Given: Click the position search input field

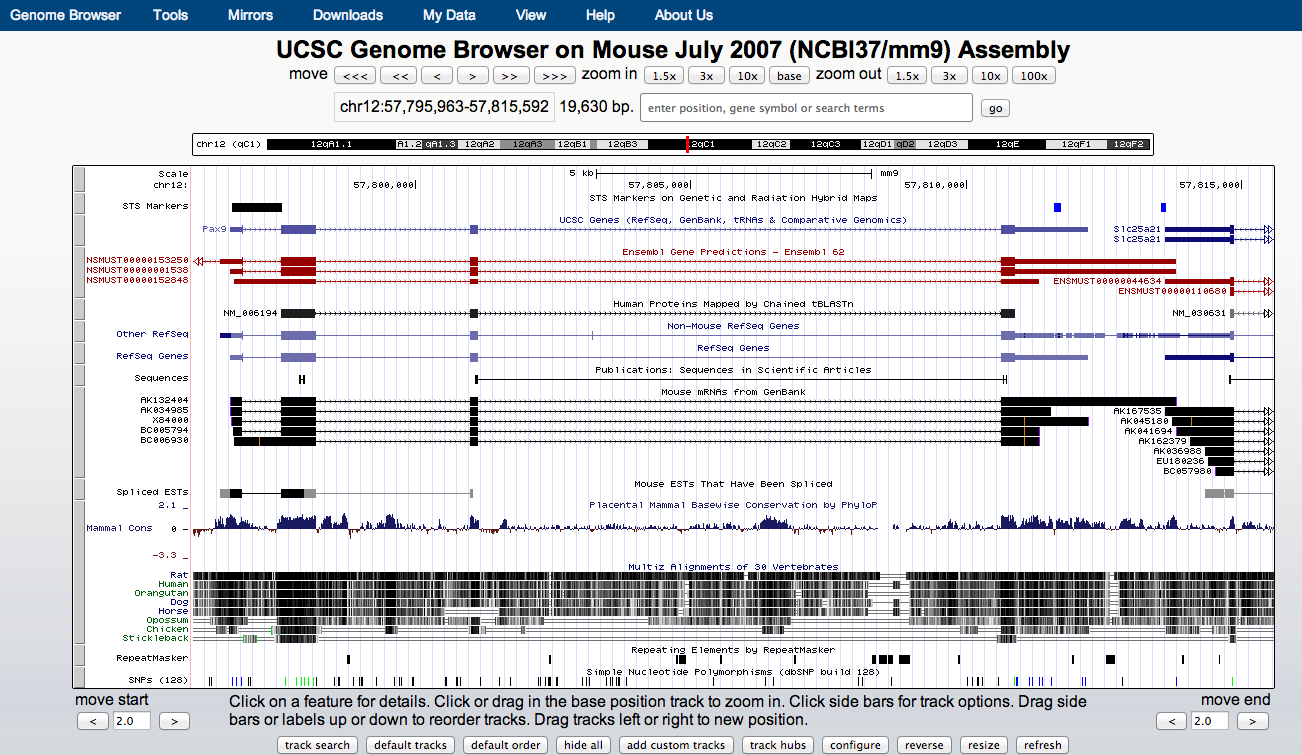Looking at the screenshot, I should tap(805, 108).
